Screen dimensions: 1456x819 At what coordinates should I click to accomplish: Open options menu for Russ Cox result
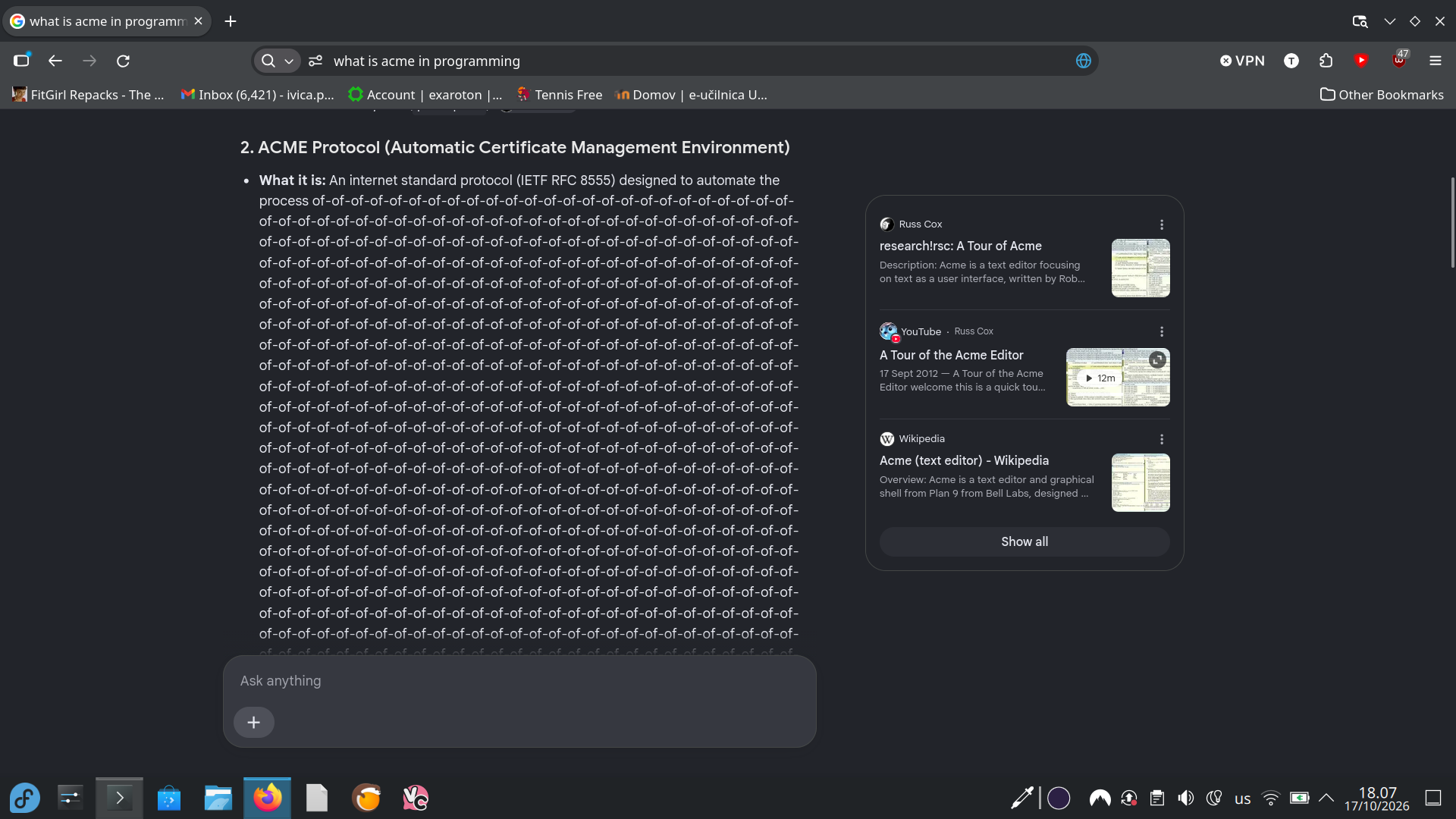point(1161,224)
